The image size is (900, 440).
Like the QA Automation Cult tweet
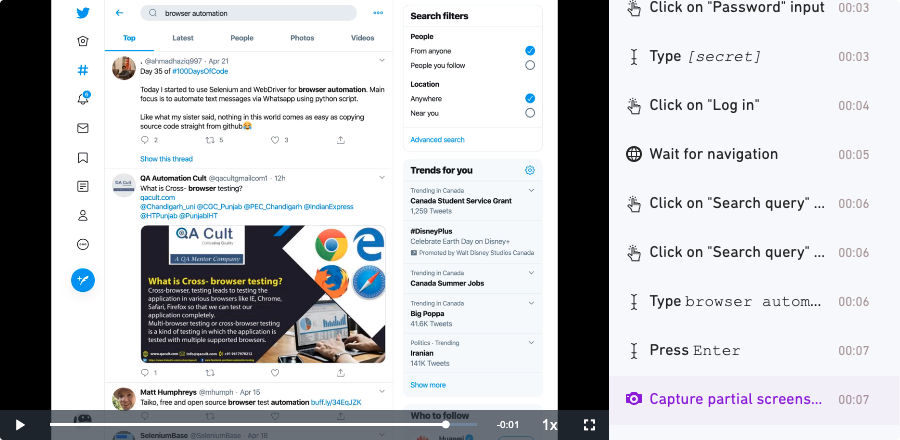(x=275, y=373)
